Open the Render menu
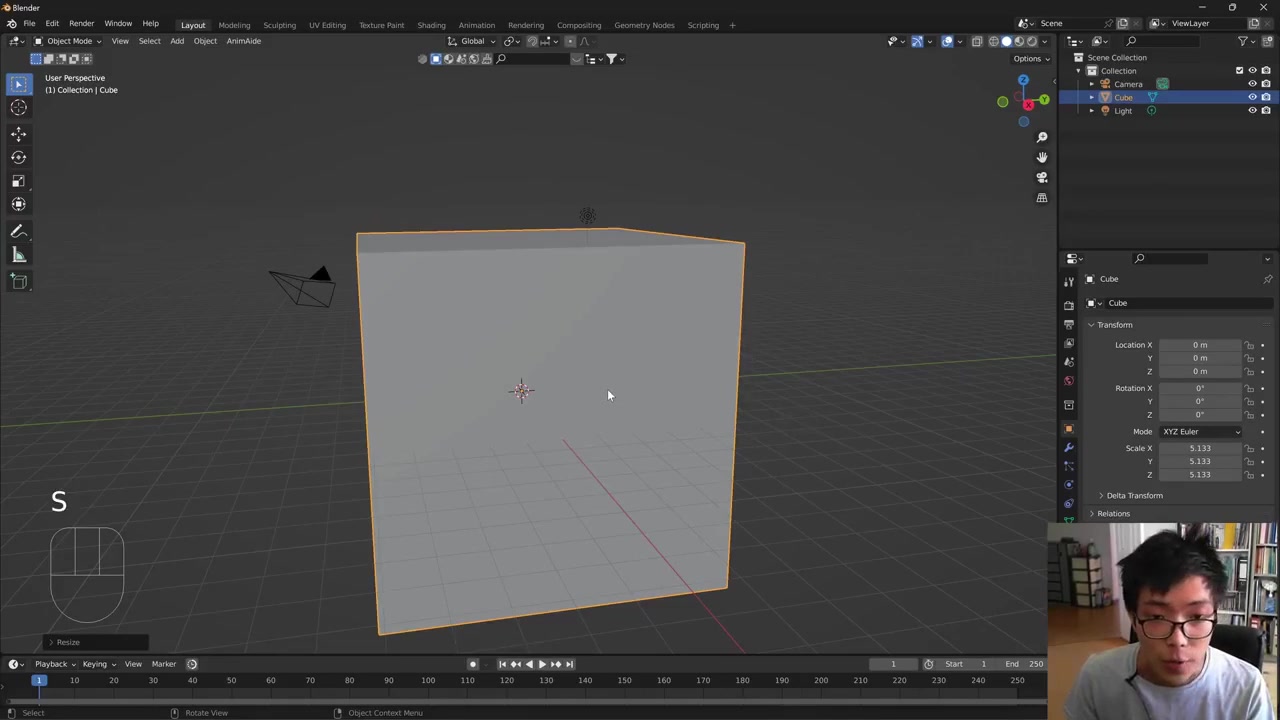Image resolution: width=1280 pixels, height=720 pixels. (x=81, y=24)
